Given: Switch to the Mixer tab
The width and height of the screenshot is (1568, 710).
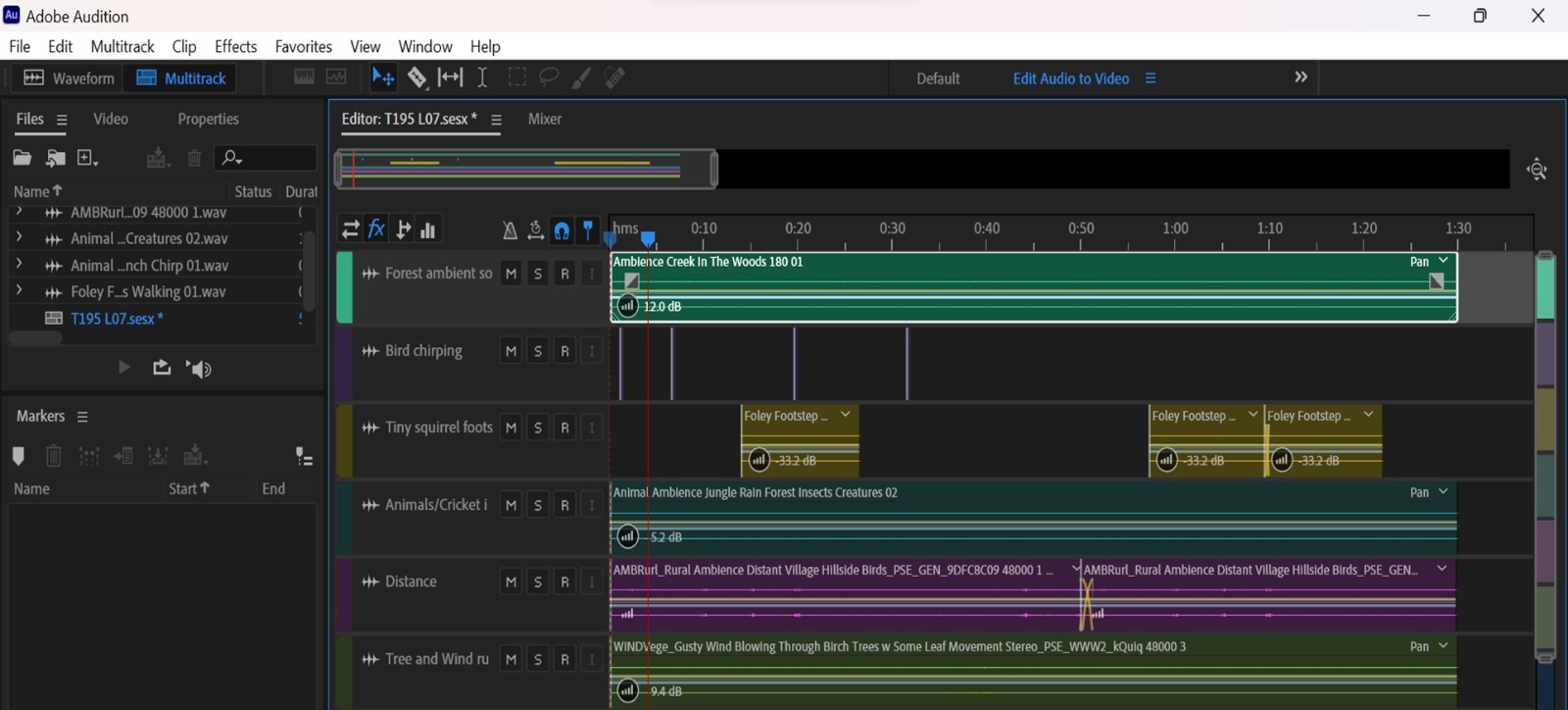Looking at the screenshot, I should point(545,119).
